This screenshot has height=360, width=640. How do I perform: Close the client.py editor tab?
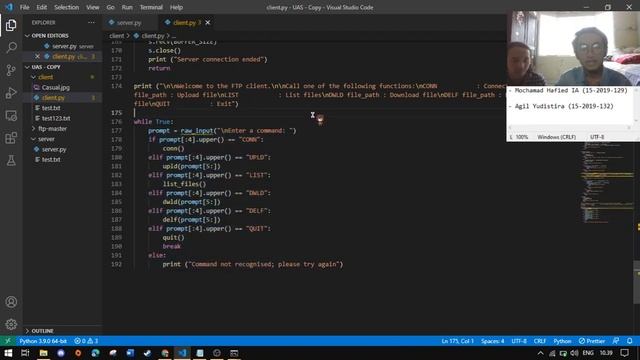tap(208, 22)
